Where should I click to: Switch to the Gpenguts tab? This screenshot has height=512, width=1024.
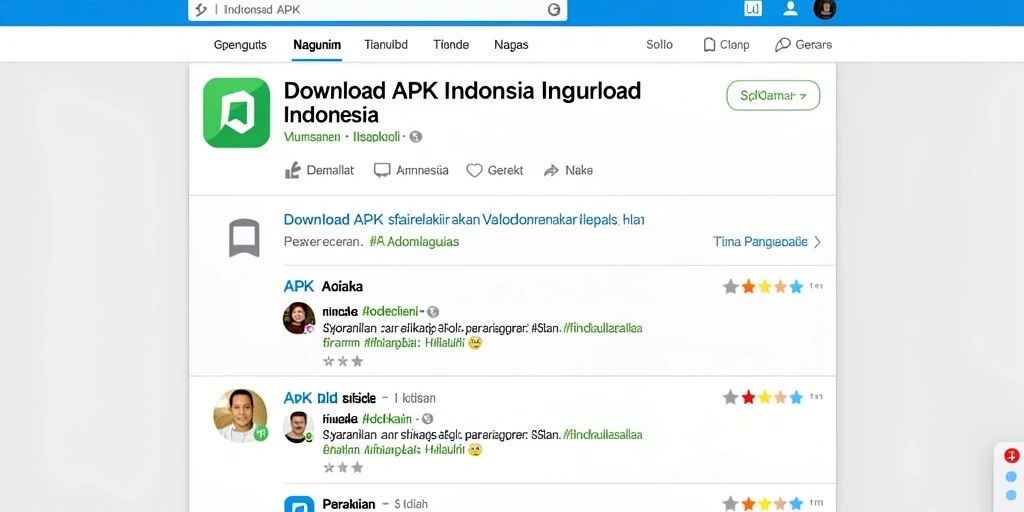click(x=240, y=45)
